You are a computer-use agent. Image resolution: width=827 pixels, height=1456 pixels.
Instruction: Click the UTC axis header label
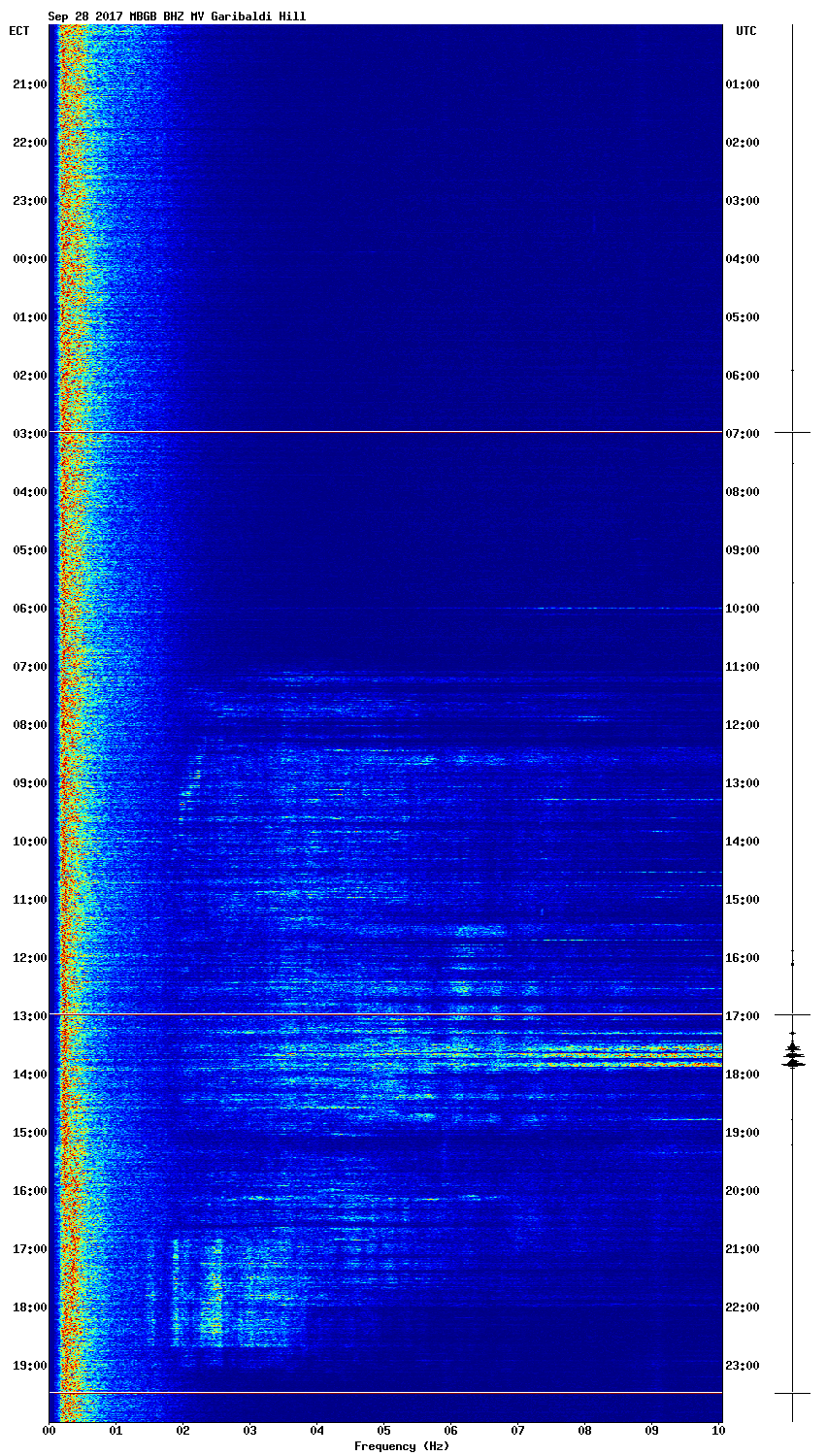[x=746, y=31]
